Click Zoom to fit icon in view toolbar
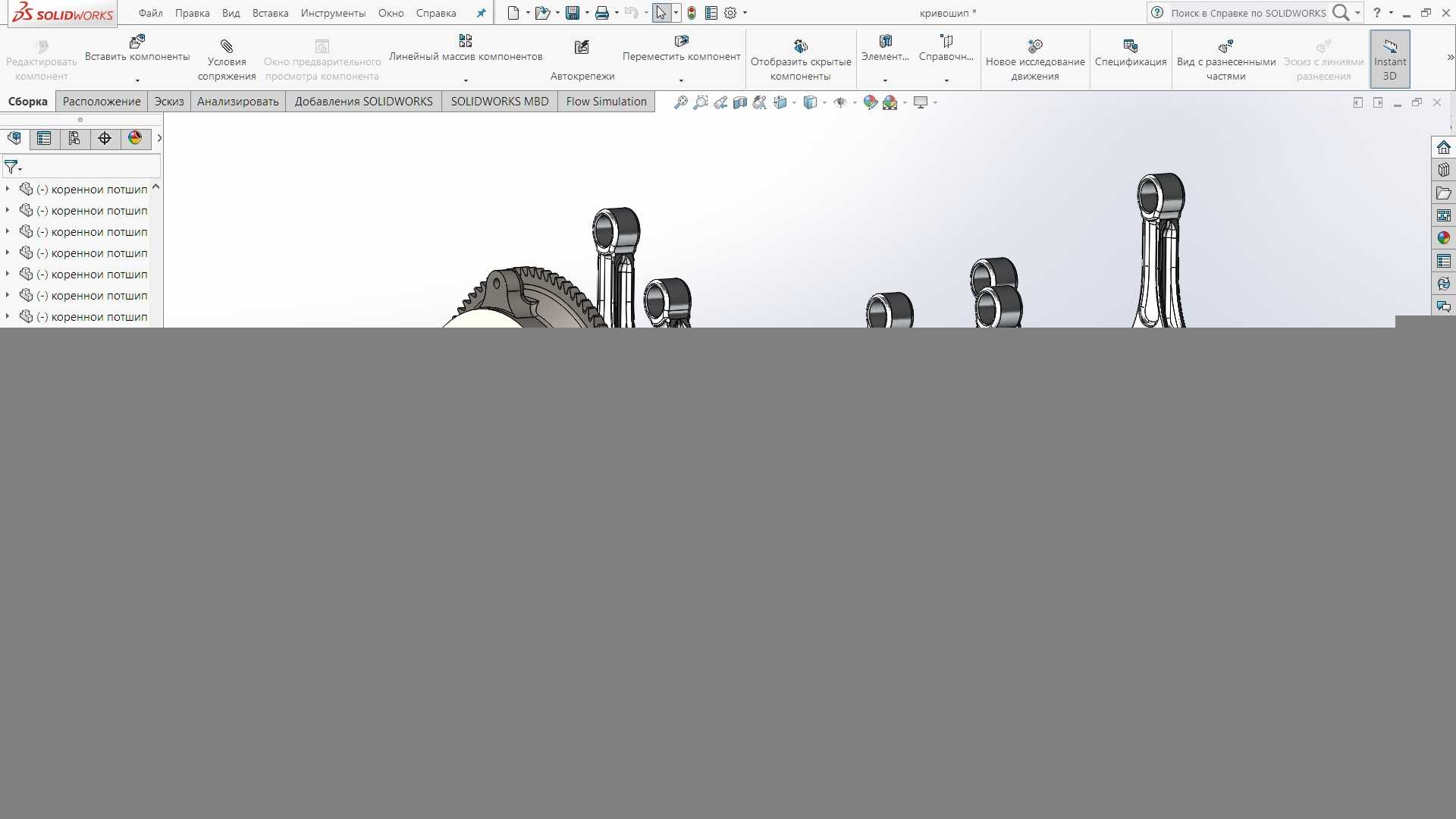This screenshot has width=1456, height=819. [x=681, y=102]
